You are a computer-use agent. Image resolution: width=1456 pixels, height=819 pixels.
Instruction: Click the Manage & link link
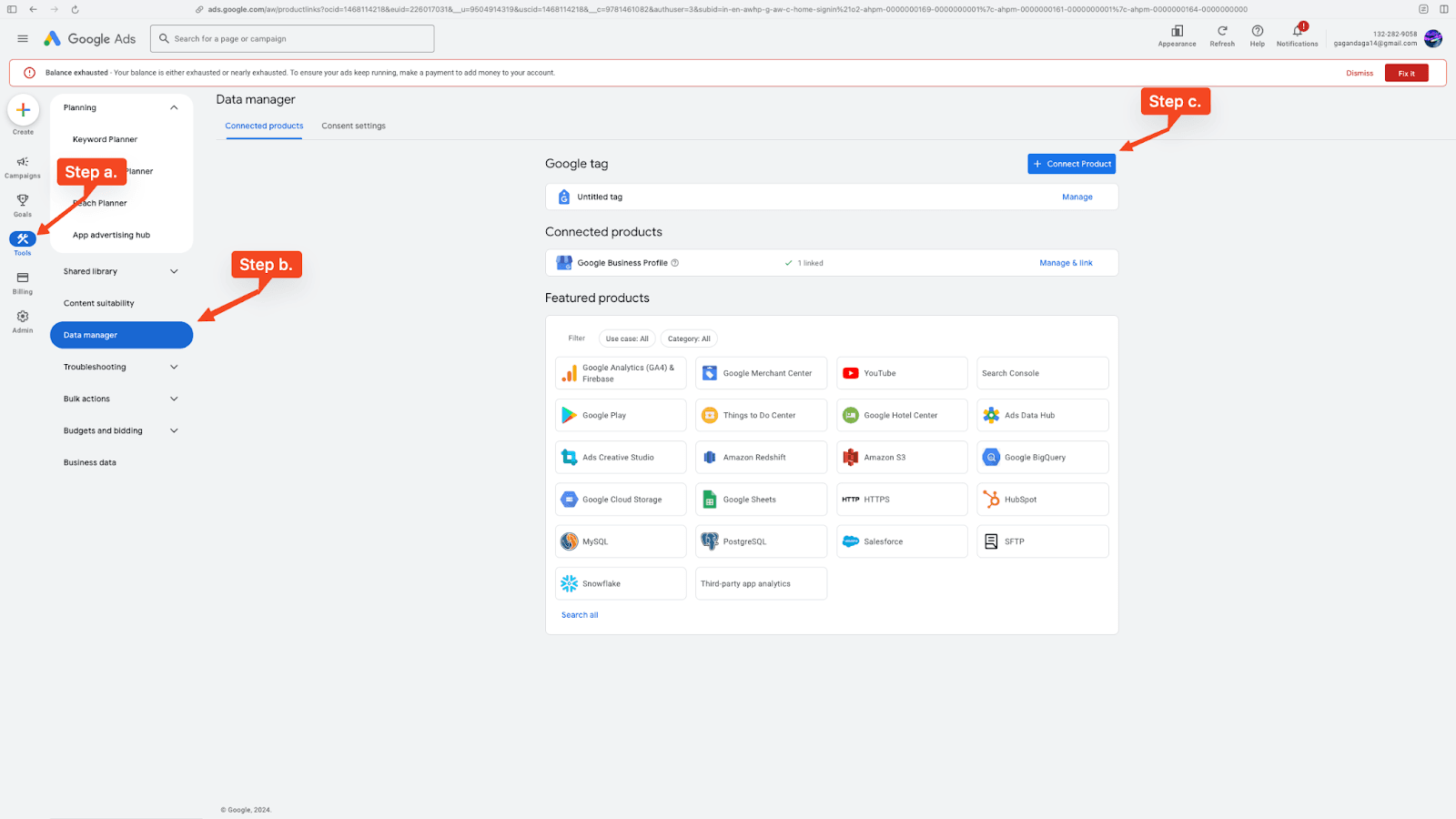coord(1066,263)
